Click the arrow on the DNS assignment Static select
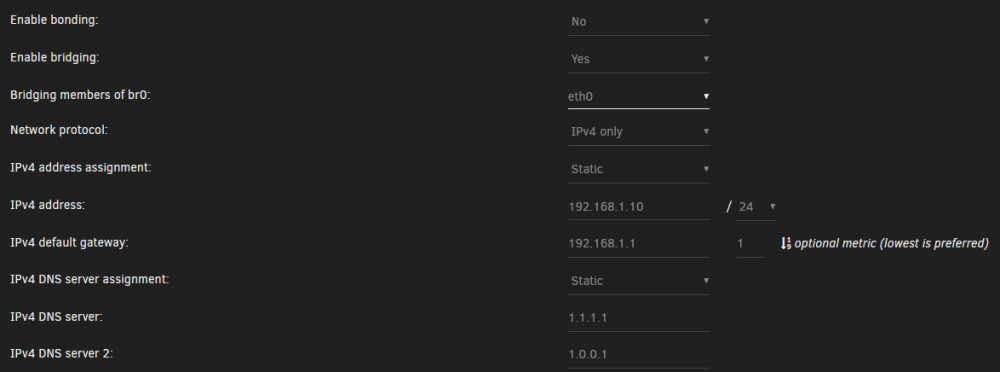The width and height of the screenshot is (1000, 372). (x=706, y=280)
